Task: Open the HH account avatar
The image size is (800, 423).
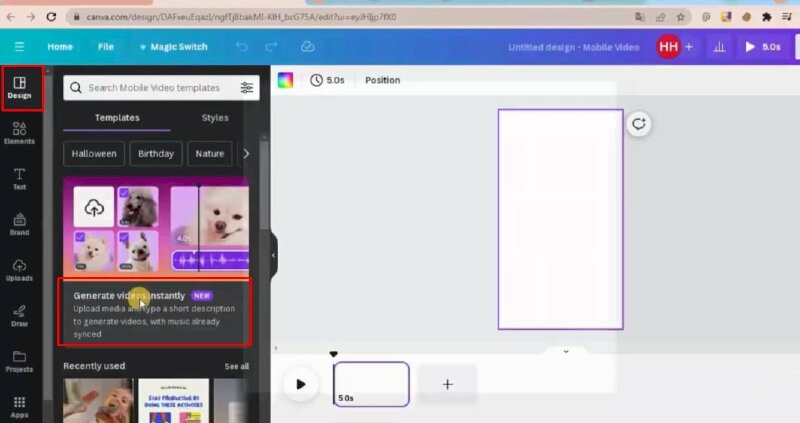Action: (668, 47)
